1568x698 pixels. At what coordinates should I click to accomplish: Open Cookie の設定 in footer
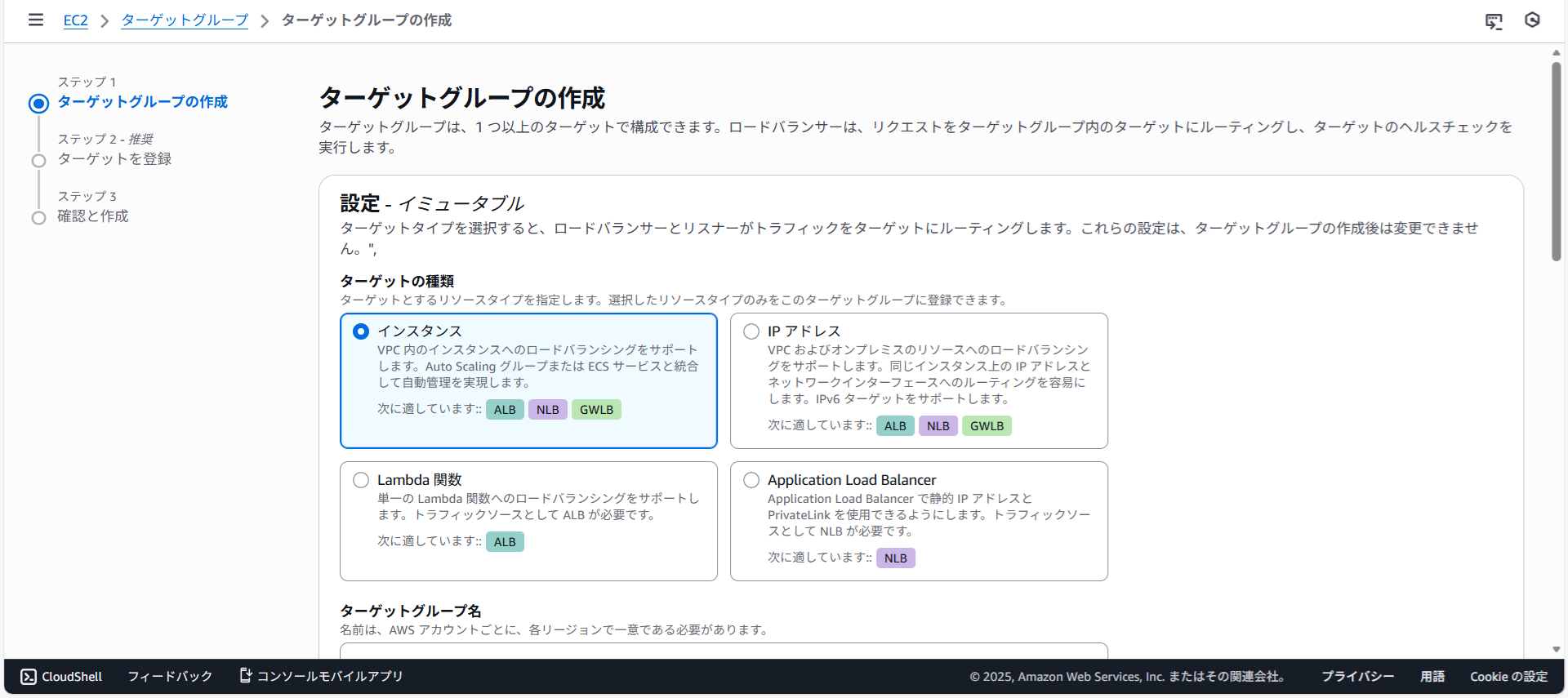[x=1508, y=677]
